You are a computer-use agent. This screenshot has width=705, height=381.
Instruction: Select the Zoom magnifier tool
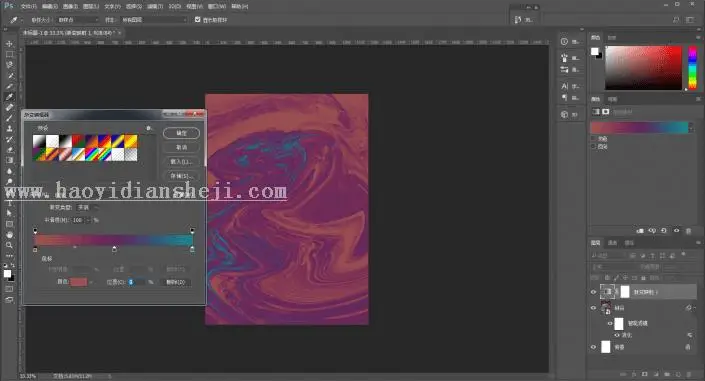click(x=9, y=245)
